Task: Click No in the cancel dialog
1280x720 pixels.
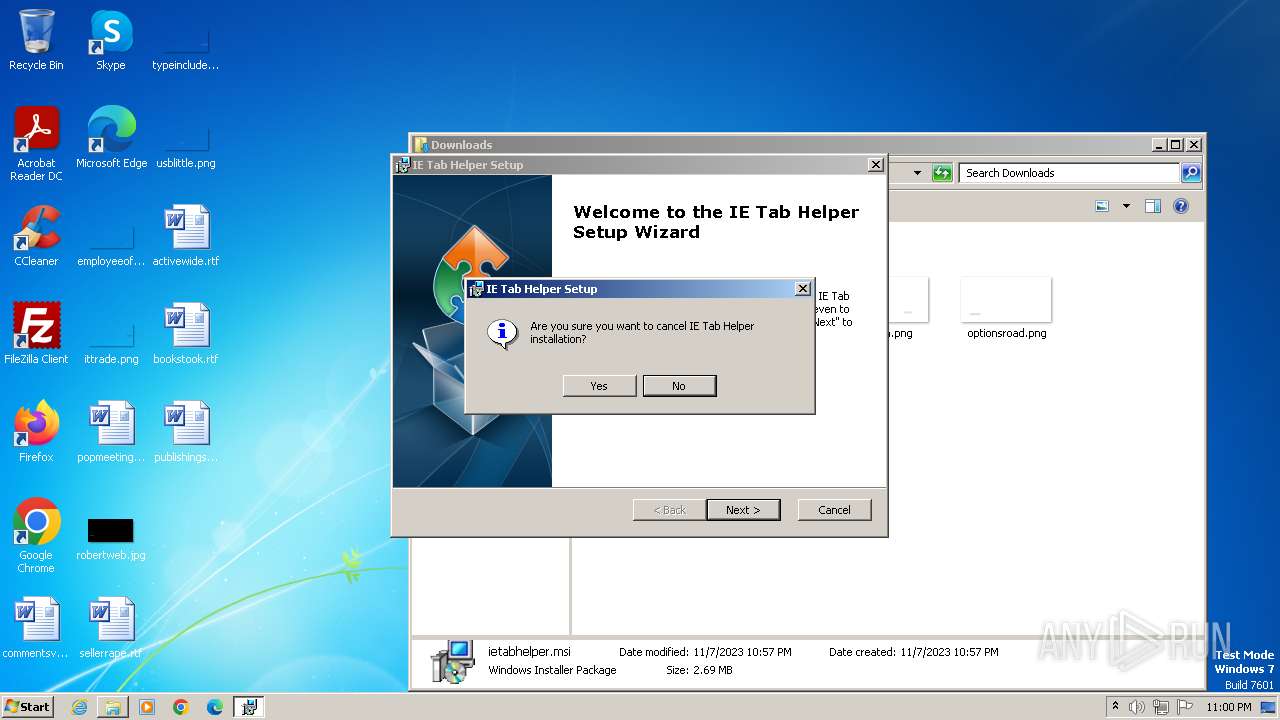Action: [x=679, y=386]
